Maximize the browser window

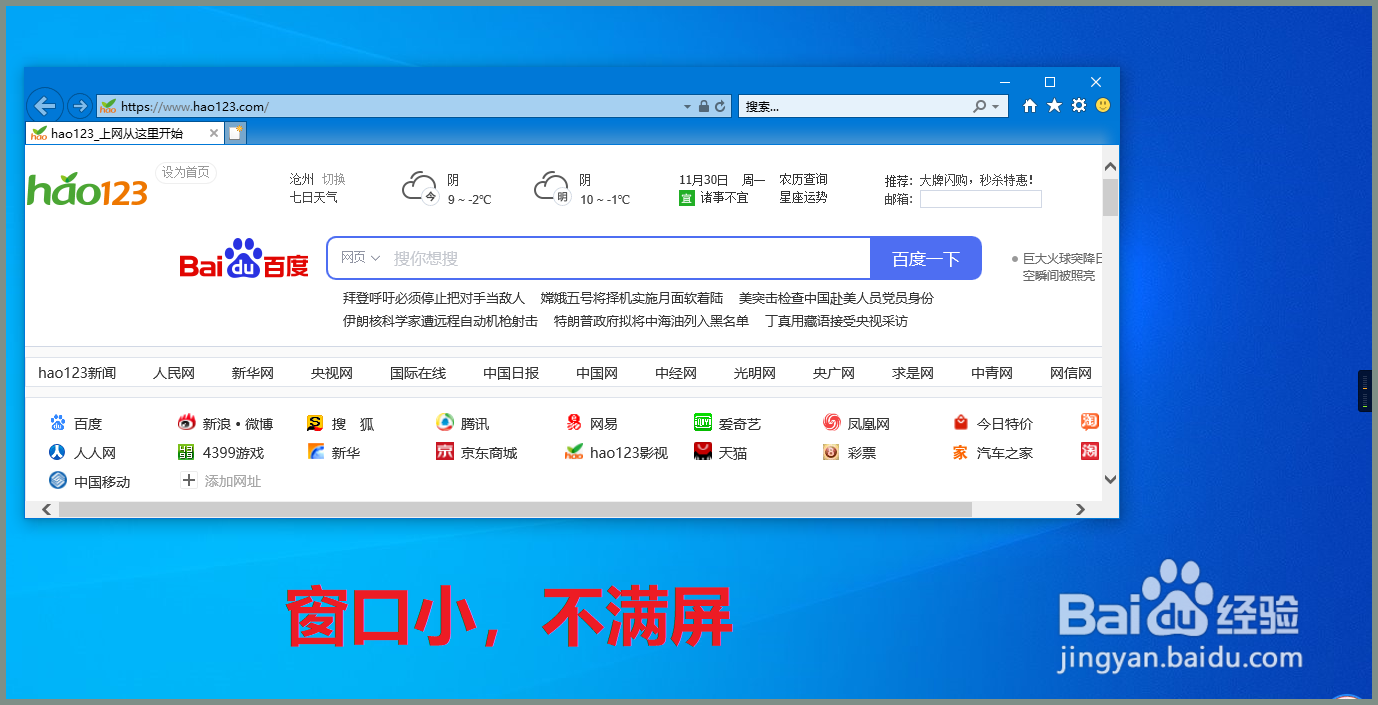(x=1050, y=82)
